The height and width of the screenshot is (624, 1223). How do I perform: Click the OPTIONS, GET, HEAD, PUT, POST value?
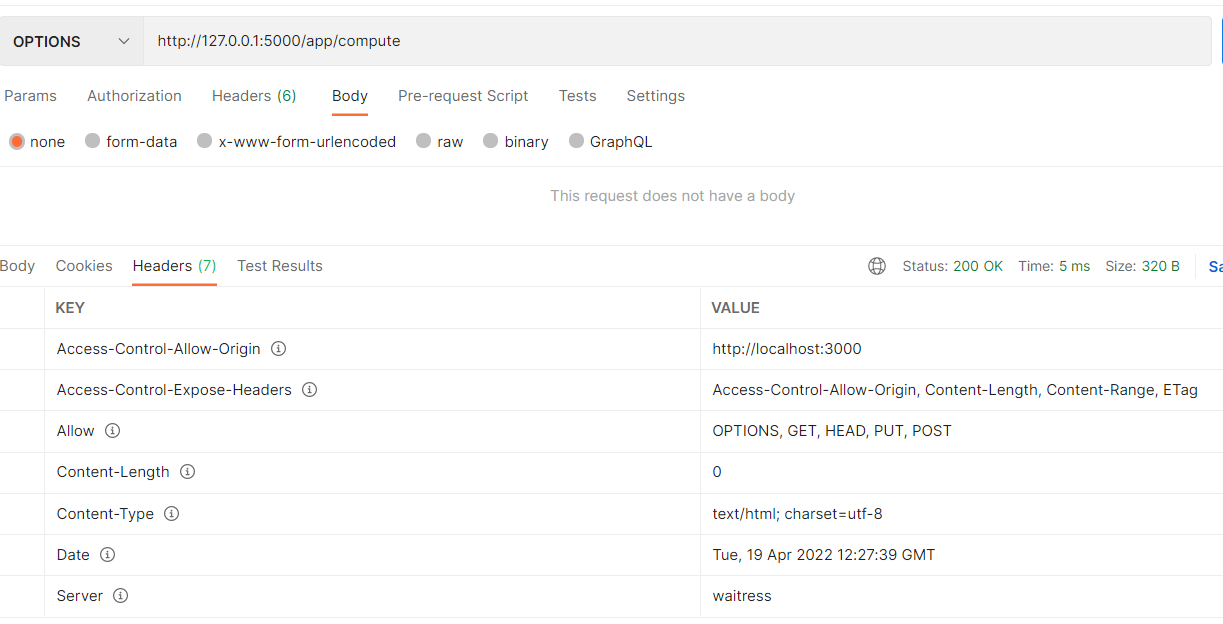(x=832, y=431)
